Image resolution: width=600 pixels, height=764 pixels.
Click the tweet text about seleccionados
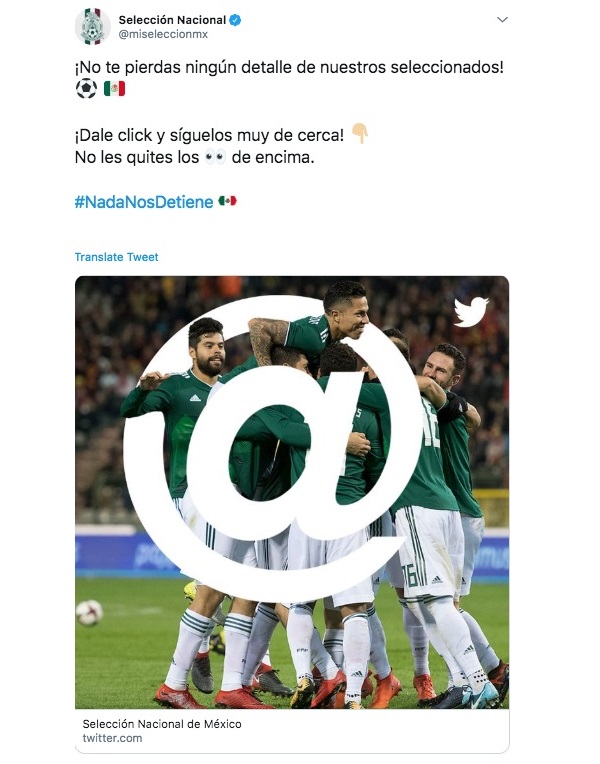289,67
